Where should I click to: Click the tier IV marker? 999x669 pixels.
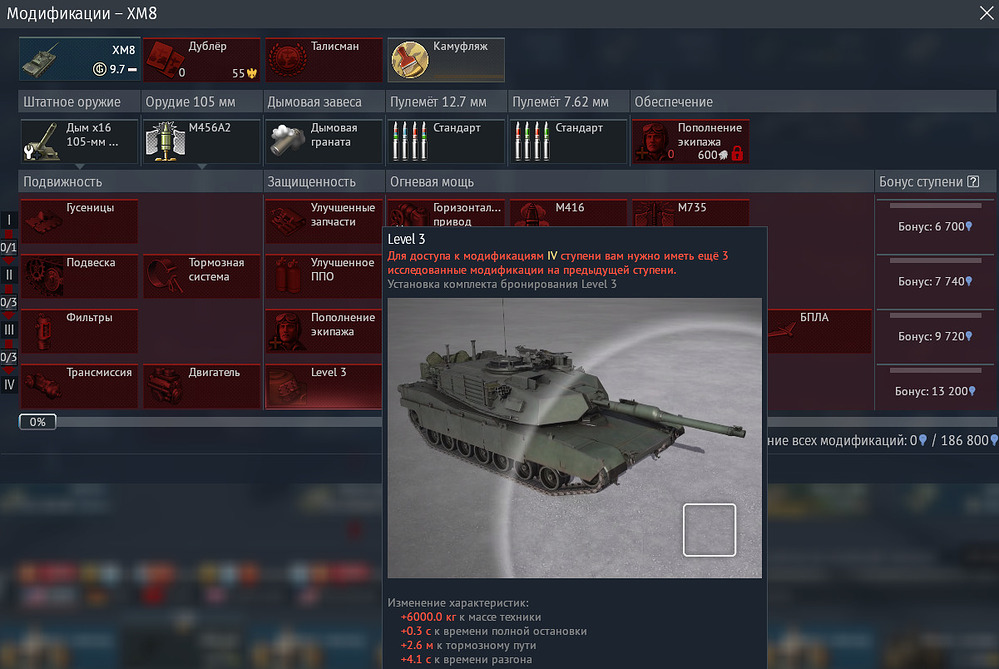coord(9,385)
